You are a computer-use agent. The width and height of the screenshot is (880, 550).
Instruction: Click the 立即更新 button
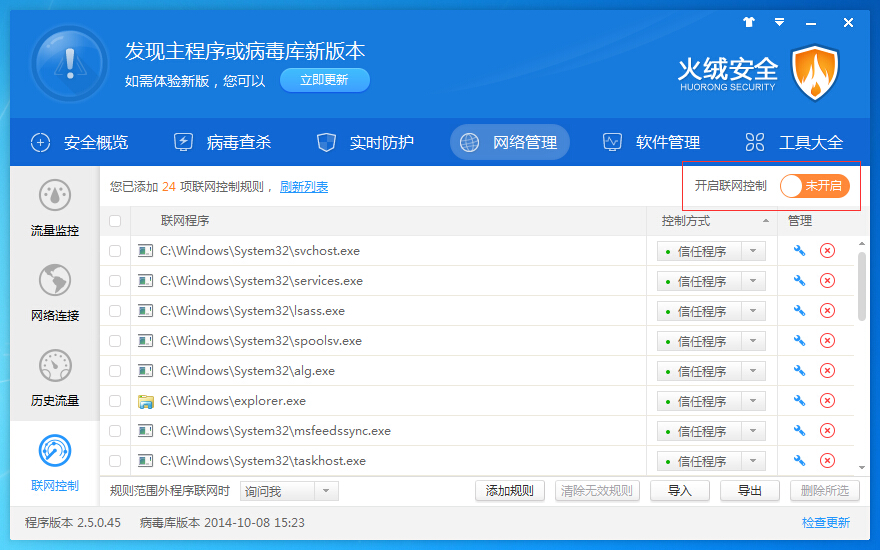pos(324,80)
